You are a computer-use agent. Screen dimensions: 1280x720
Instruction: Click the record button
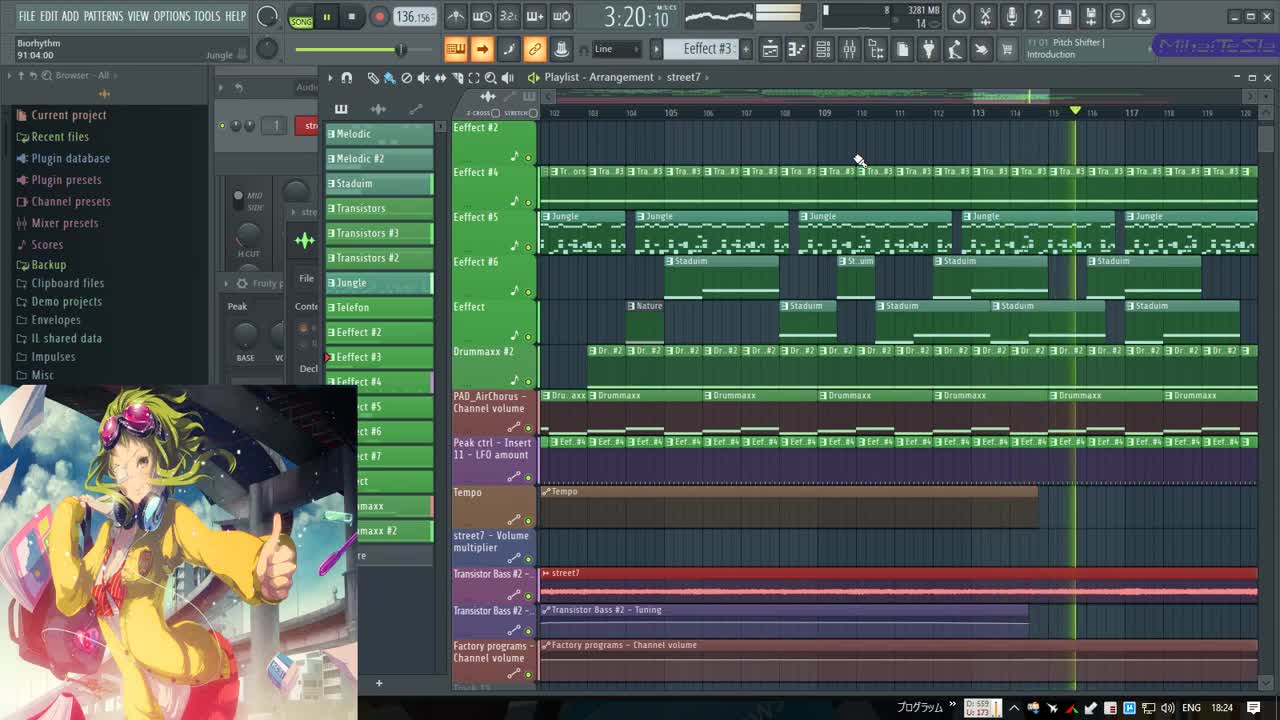coord(379,17)
